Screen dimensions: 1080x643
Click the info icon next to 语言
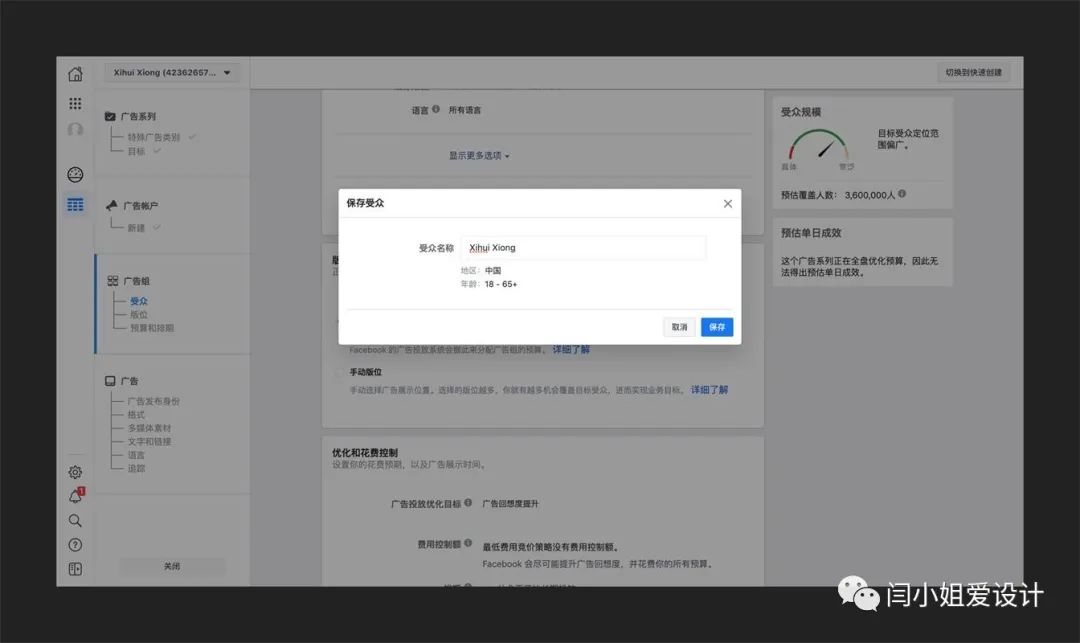point(436,109)
